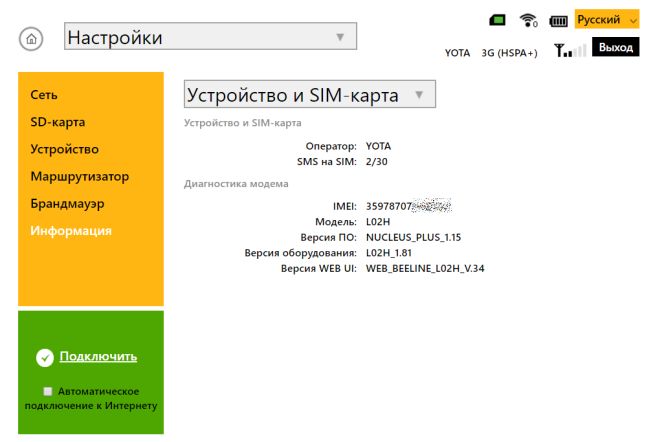Screen dimensions: 650x442
Task: Open the Настройки dropdown
Action: pyautogui.click(x=209, y=38)
